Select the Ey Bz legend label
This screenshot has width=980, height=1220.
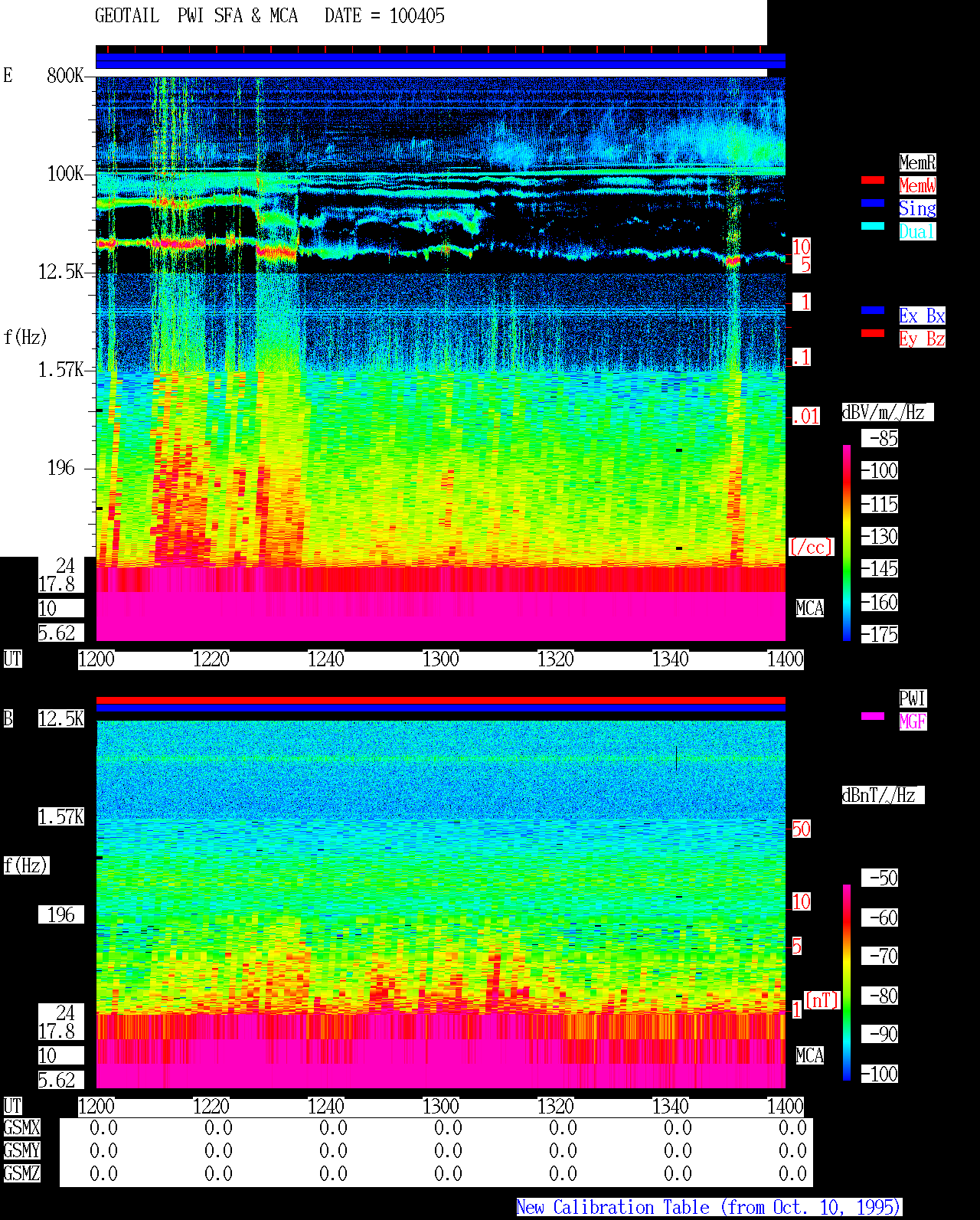click(x=922, y=339)
